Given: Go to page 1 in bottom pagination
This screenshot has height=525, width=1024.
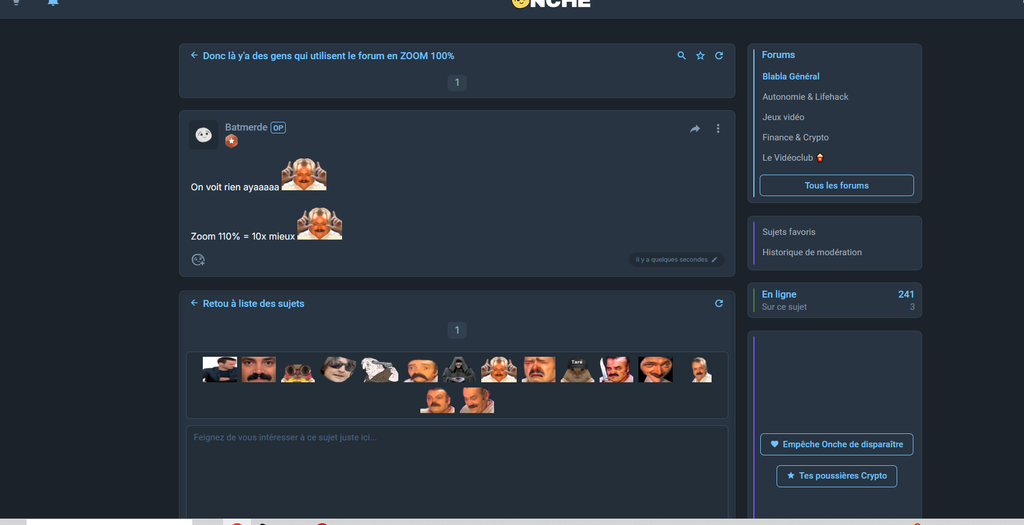Looking at the screenshot, I should pyautogui.click(x=456, y=330).
